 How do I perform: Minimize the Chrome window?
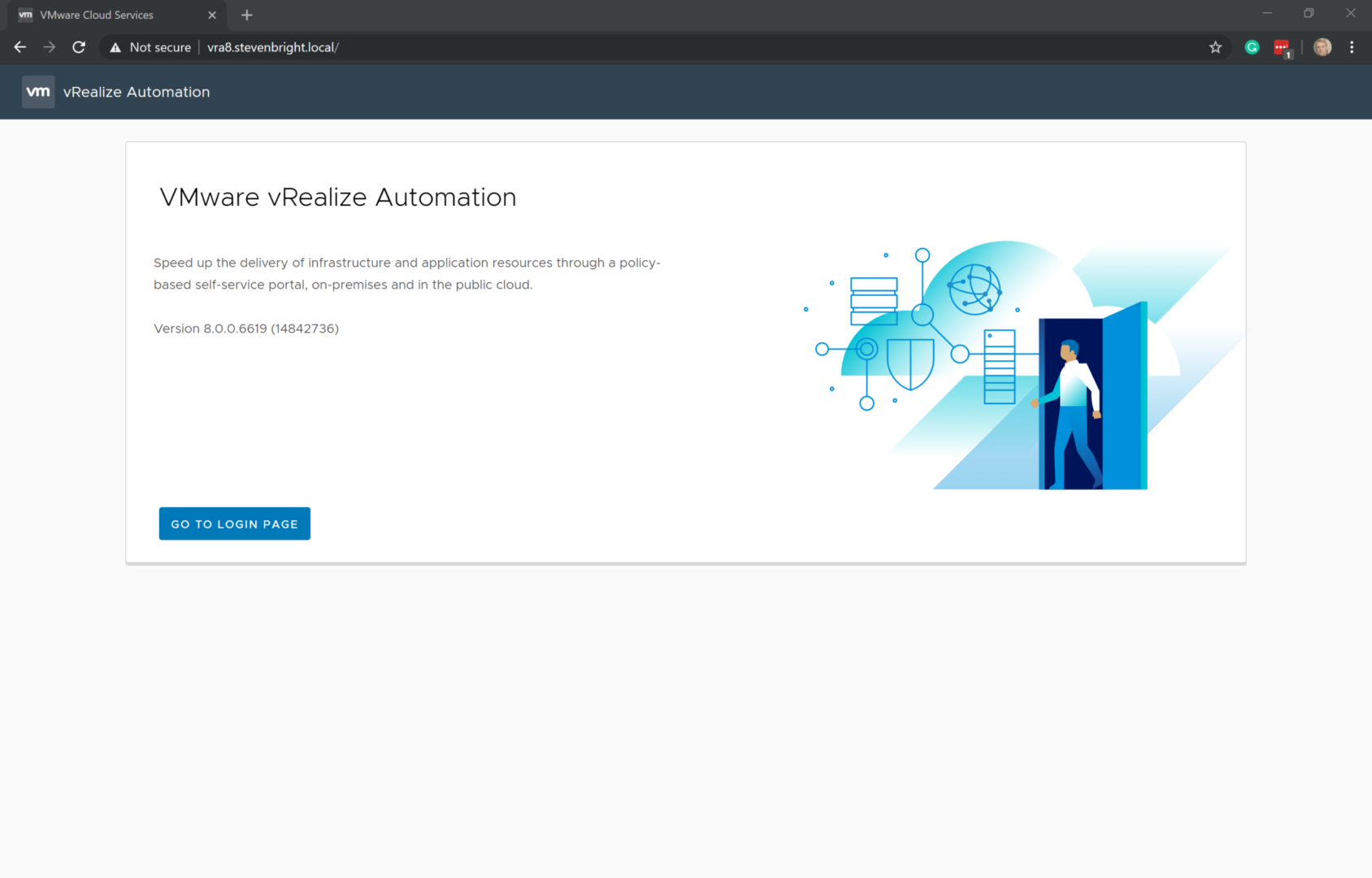coord(1266,13)
